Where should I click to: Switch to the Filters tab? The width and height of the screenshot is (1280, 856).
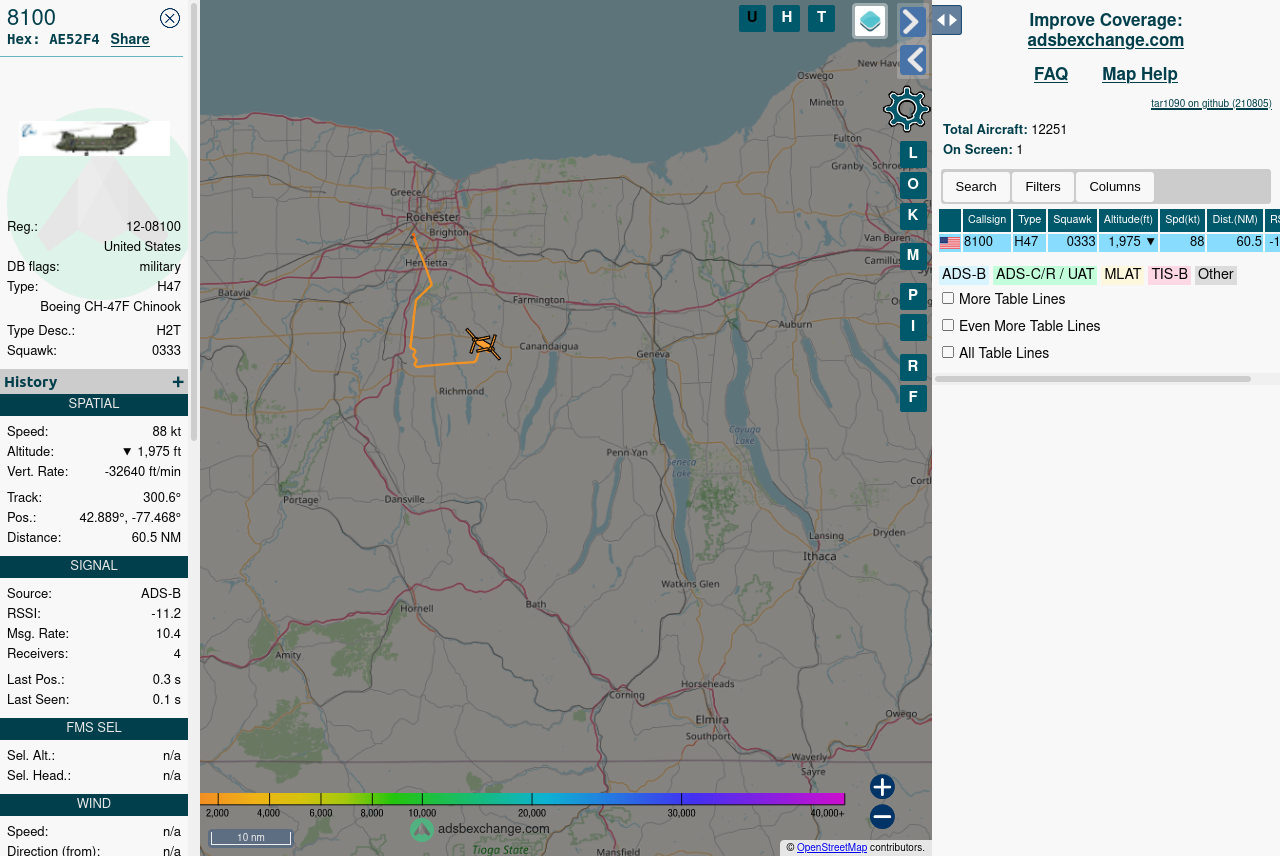[1043, 187]
